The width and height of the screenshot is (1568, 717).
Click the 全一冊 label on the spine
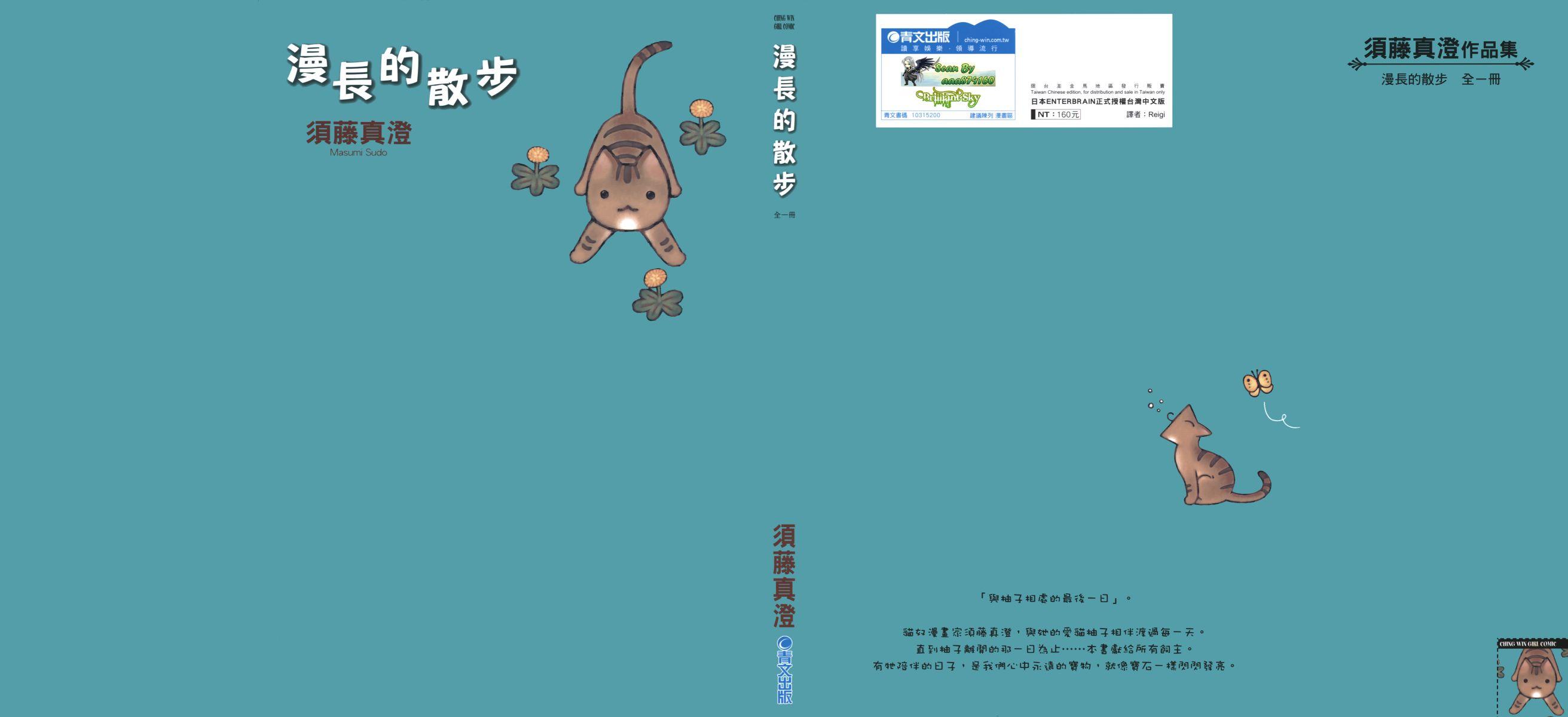[784, 215]
